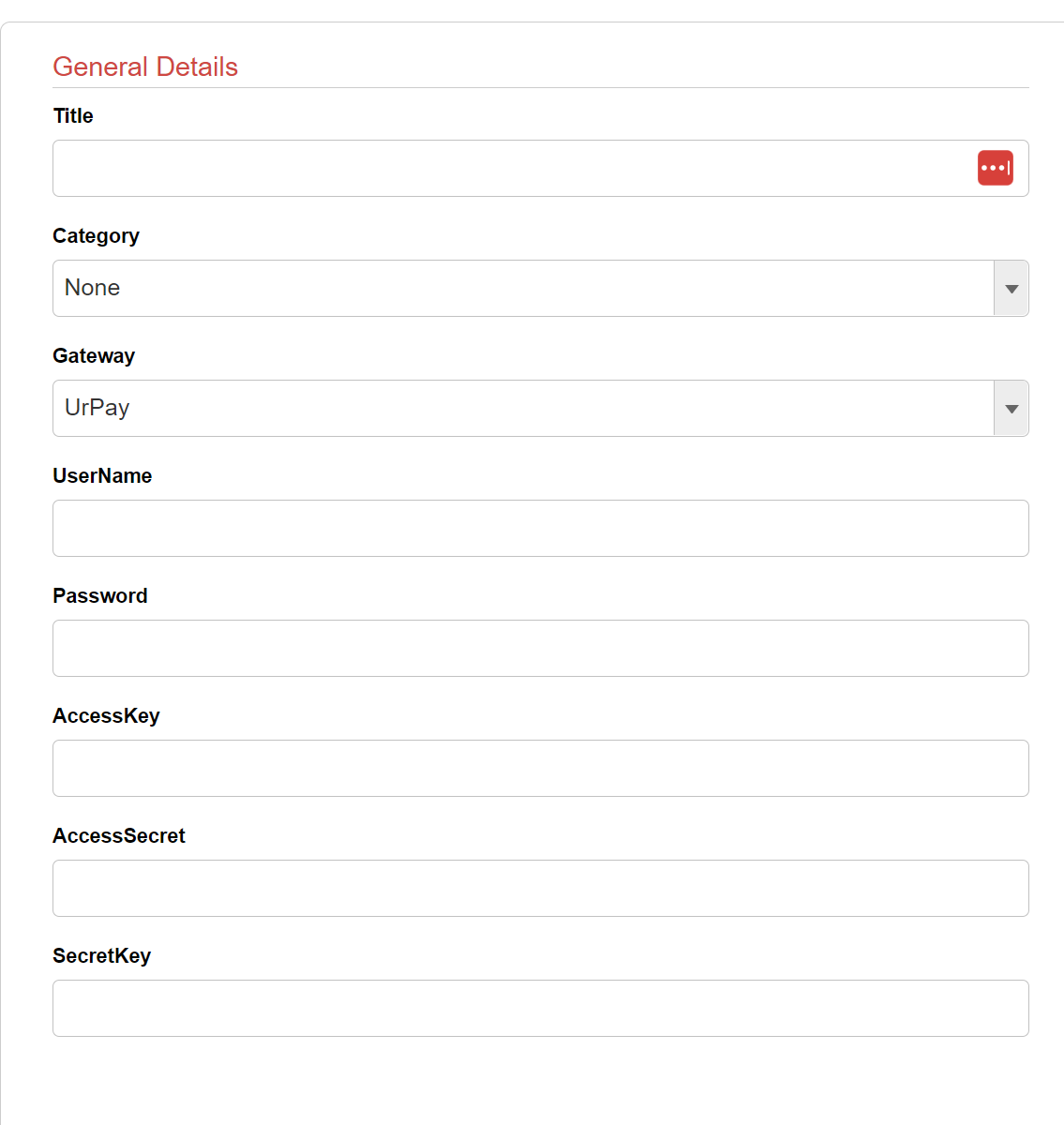Place cursor in the SecretKey field
This screenshot has height=1125, width=1064.
(540, 1009)
